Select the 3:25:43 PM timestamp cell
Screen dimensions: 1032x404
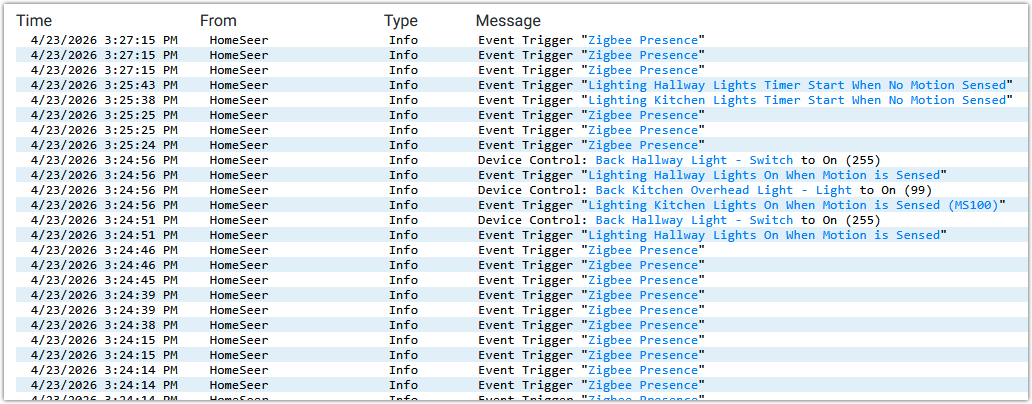(x=104, y=85)
